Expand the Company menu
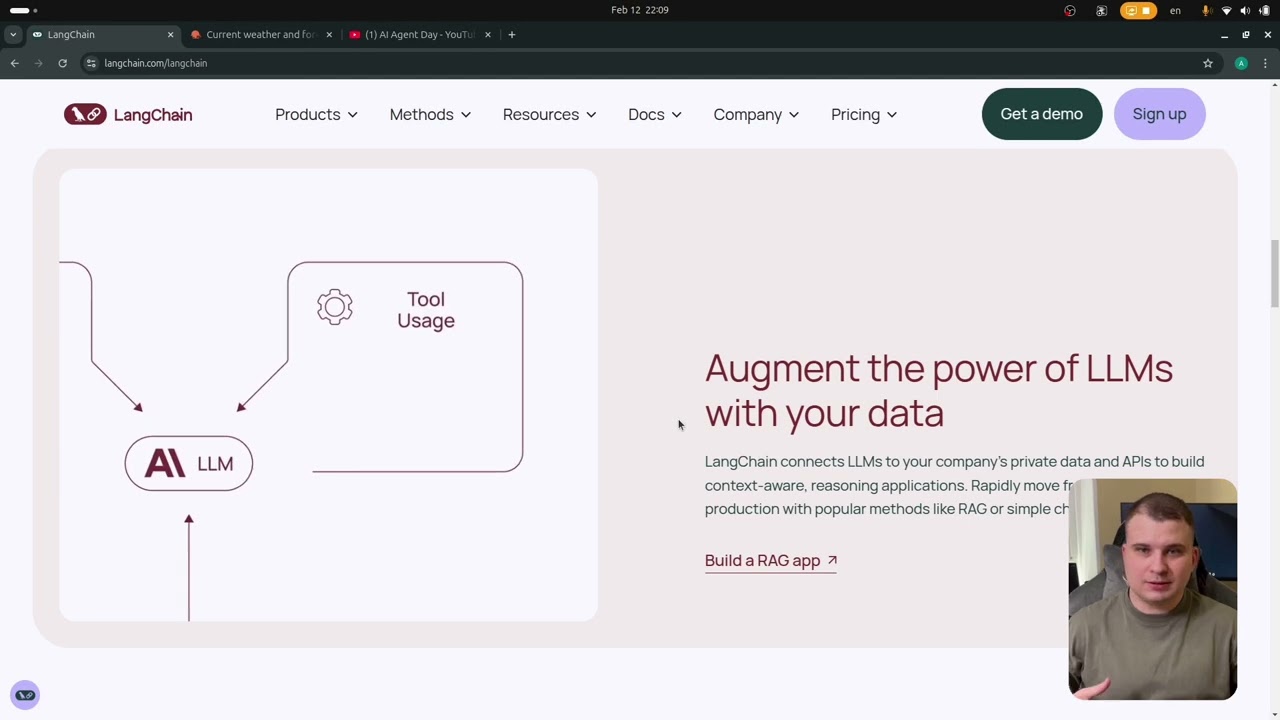 point(756,114)
